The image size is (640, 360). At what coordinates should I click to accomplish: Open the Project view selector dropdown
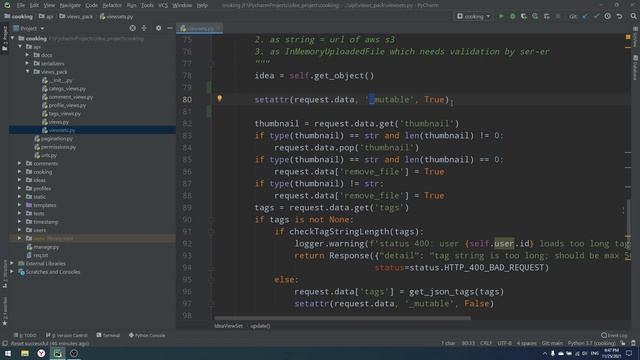pos(29,29)
